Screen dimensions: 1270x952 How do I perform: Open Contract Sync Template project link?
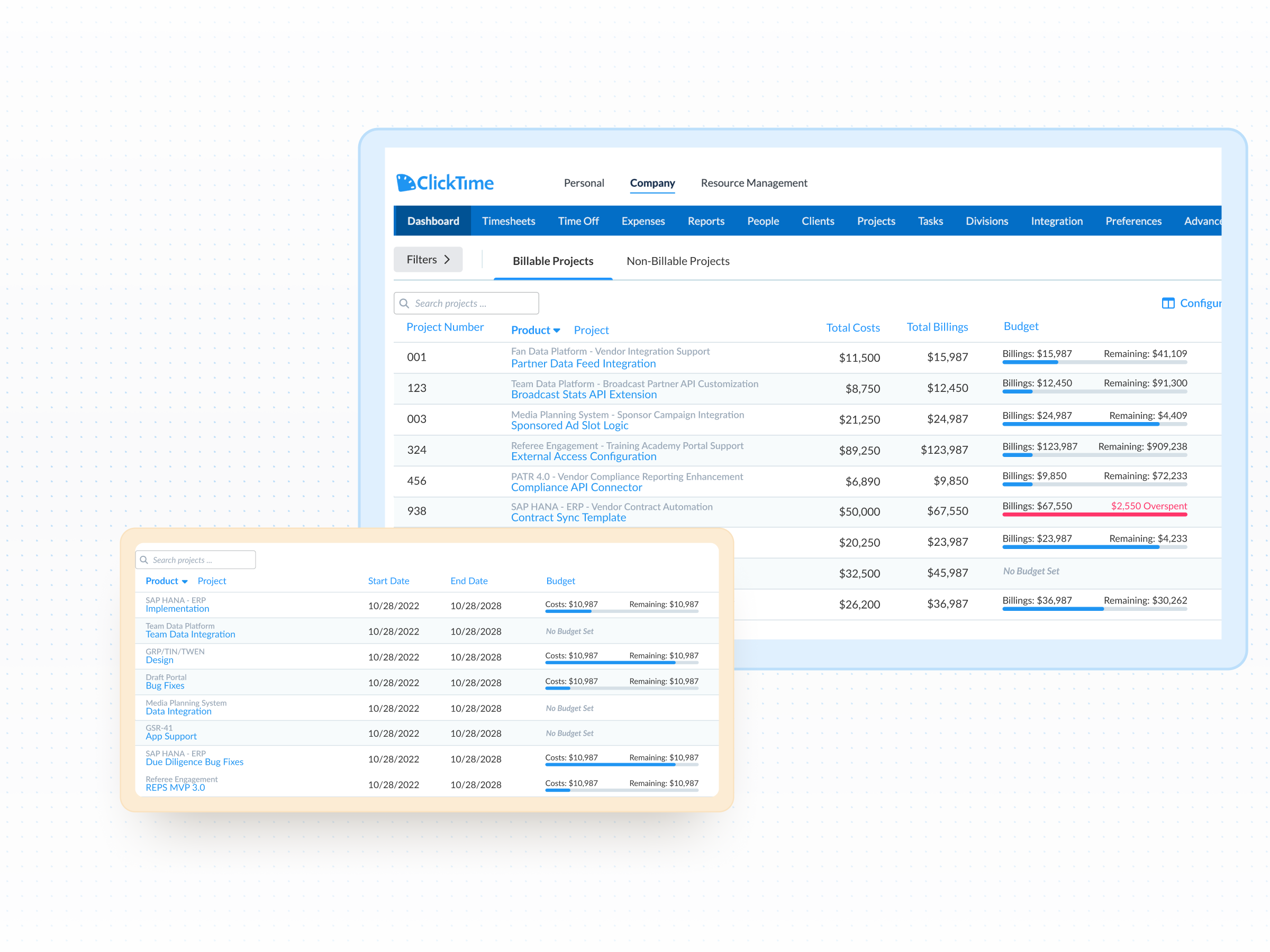pos(568,517)
